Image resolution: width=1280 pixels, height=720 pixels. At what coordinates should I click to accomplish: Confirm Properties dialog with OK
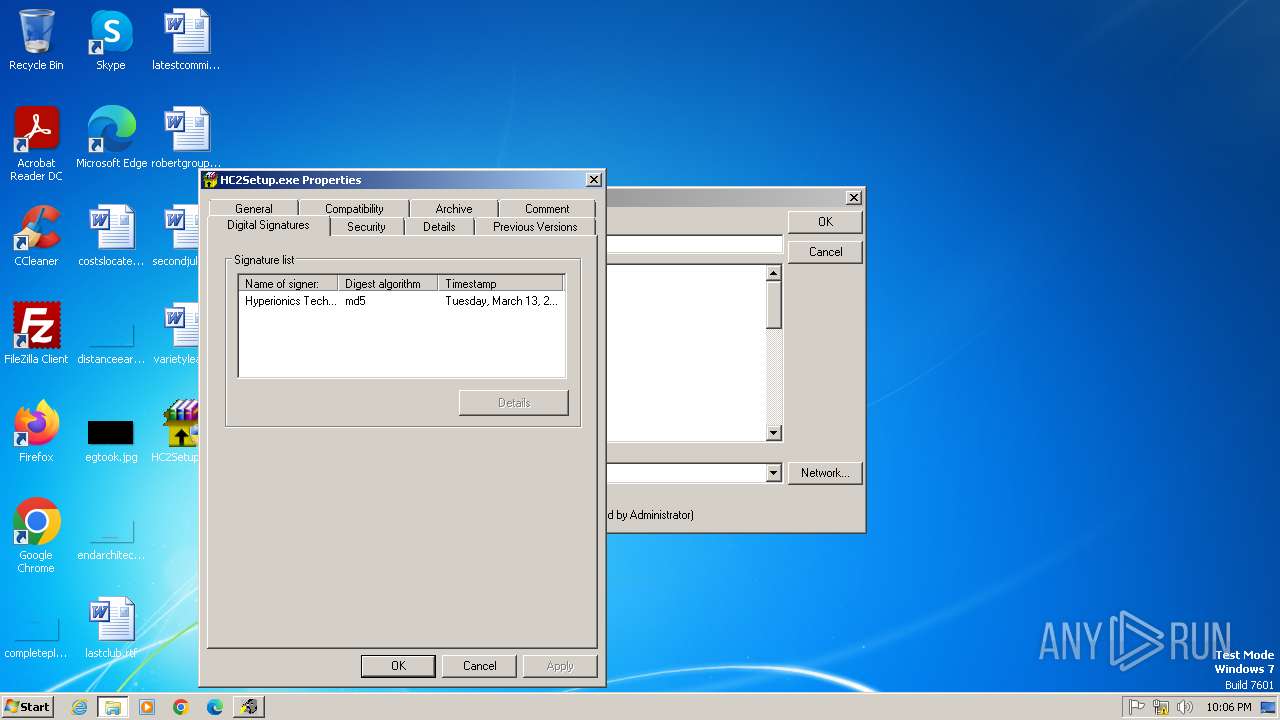point(398,666)
